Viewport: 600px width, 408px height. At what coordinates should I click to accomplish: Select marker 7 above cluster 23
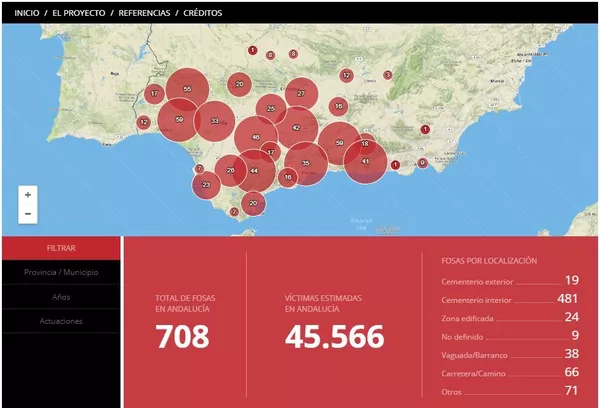[x=199, y=168]
